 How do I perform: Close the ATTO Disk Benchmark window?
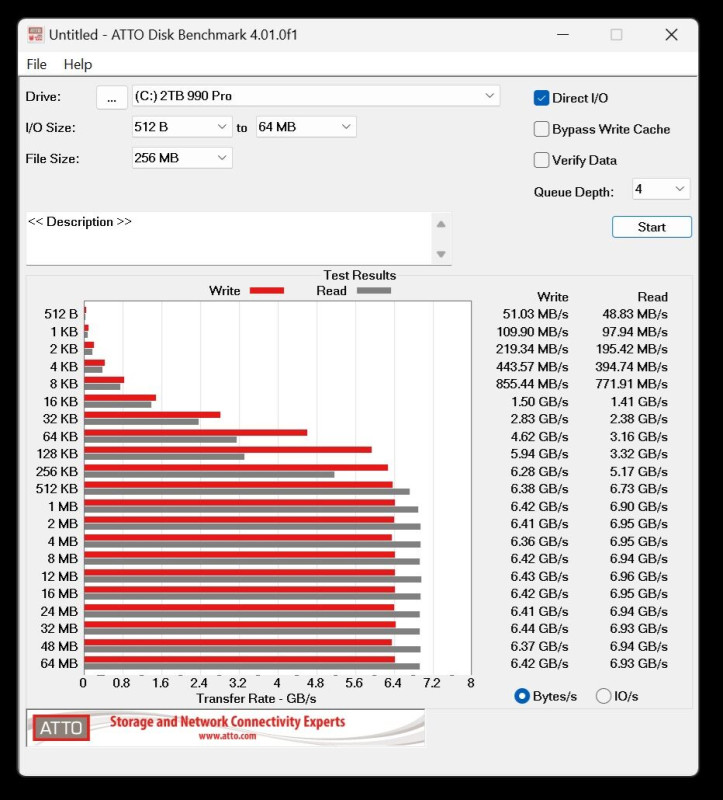click(671, 35)
